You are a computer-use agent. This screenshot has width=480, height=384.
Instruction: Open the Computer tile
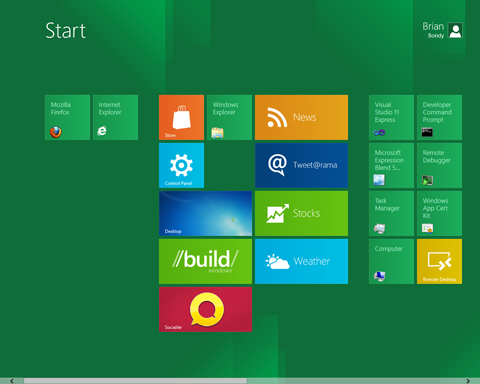click(x=391, y=261)
